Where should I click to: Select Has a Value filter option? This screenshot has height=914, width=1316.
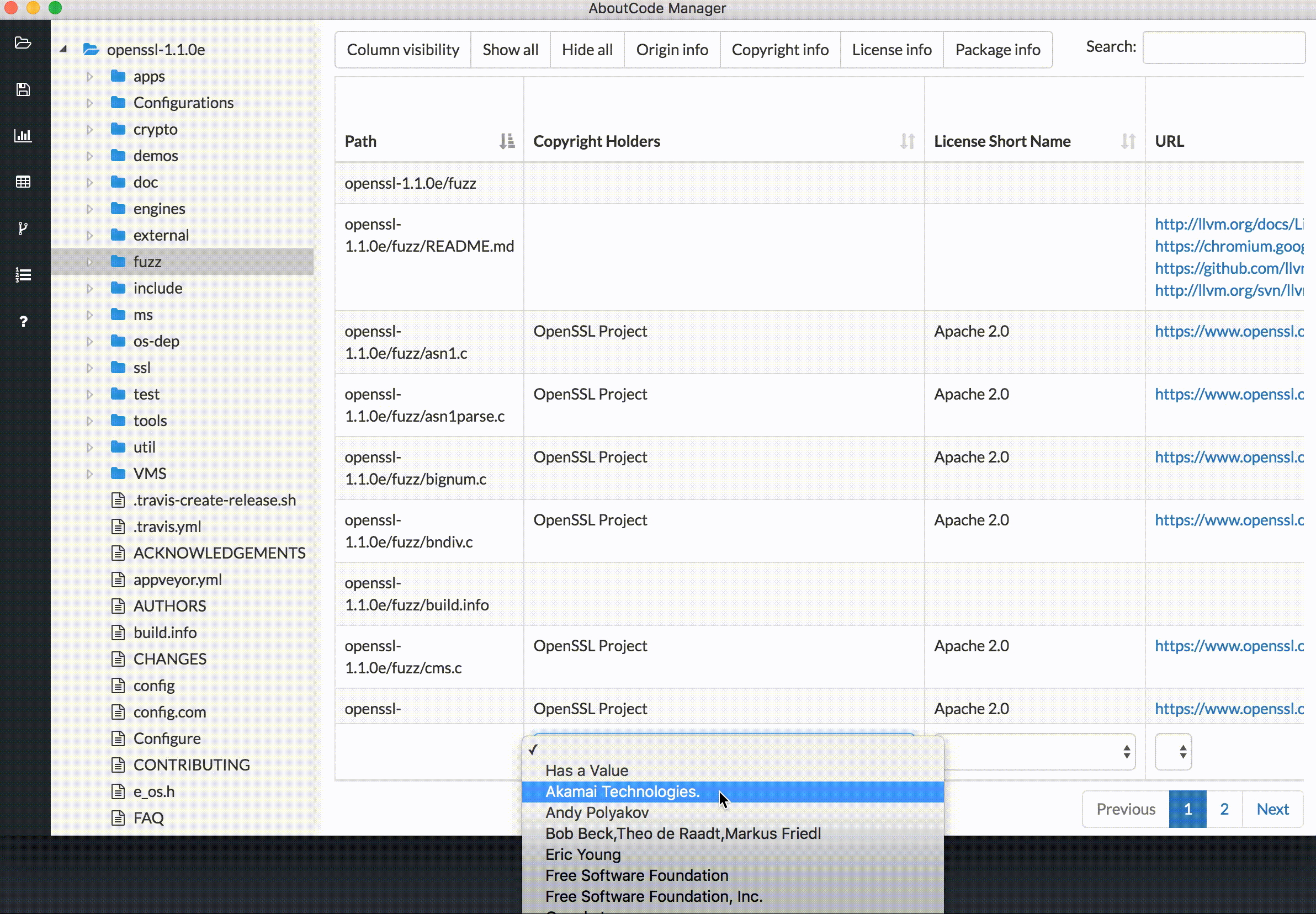coord(586,770)
